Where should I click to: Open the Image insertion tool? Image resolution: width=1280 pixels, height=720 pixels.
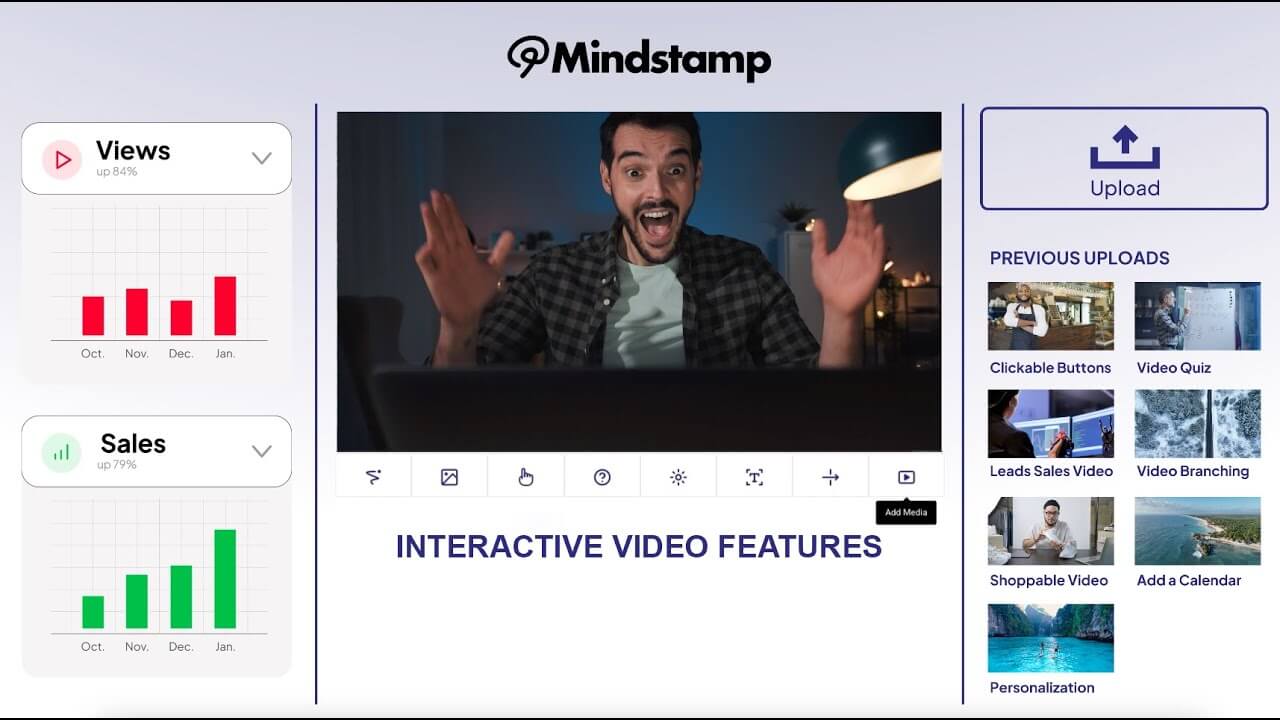click(x=448, y=477)
